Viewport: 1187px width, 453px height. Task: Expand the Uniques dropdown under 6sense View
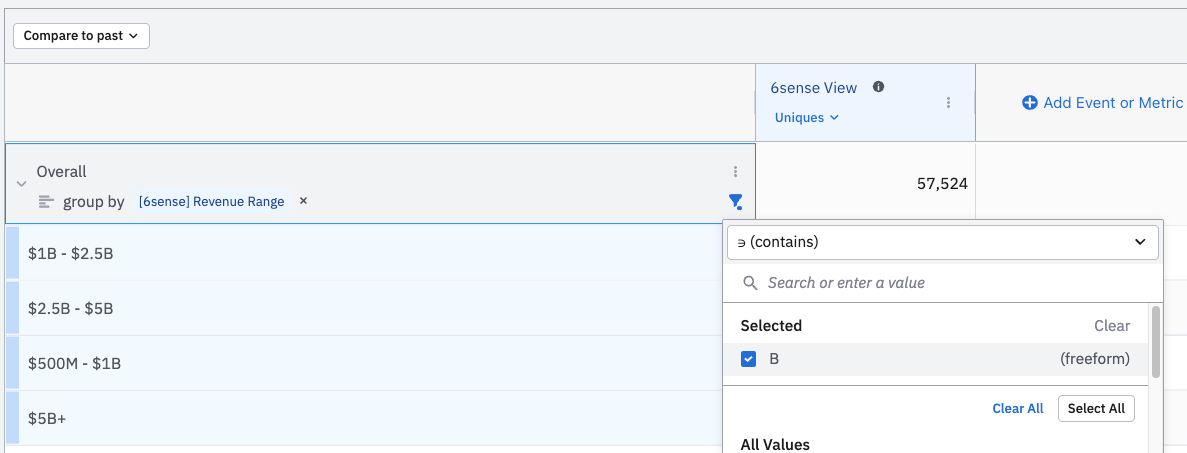pos(806,118)
